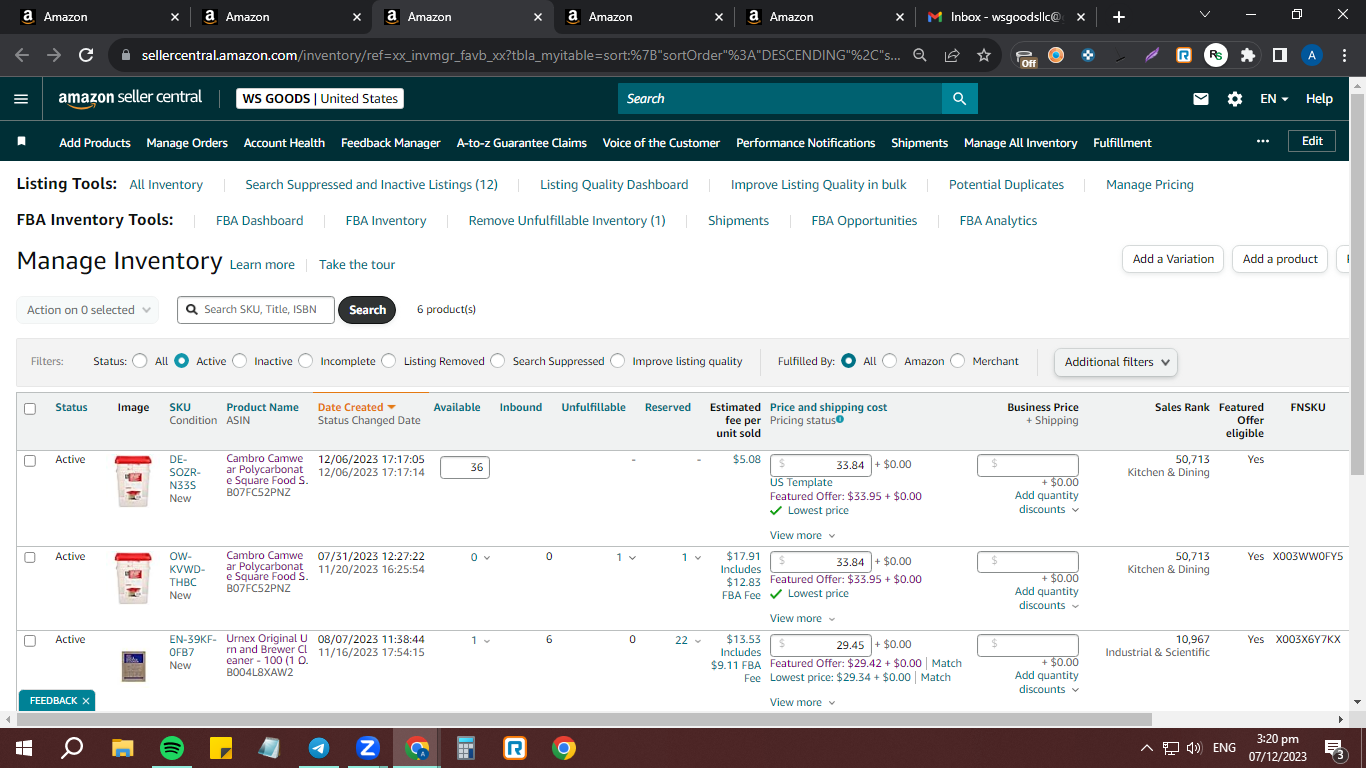
Task: Open the Action on 0 selected dropdown
Action: coord(88,310)
